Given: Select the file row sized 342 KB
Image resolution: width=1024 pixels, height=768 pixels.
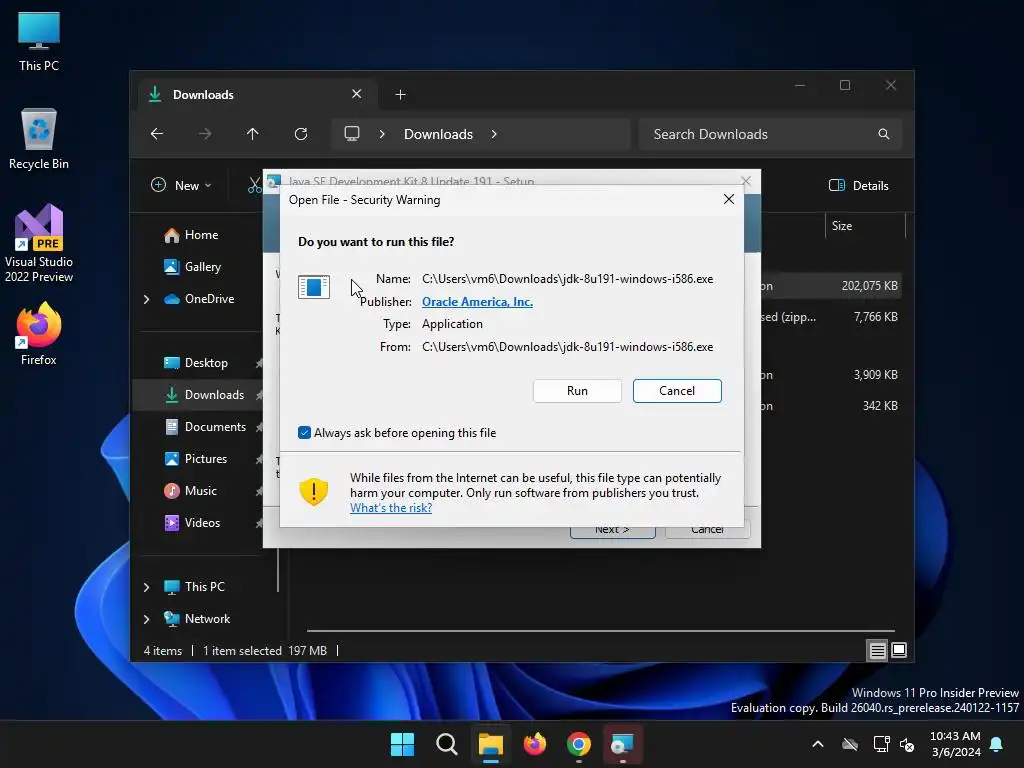Looking at the screenshot, I should [x=831, y=406].
